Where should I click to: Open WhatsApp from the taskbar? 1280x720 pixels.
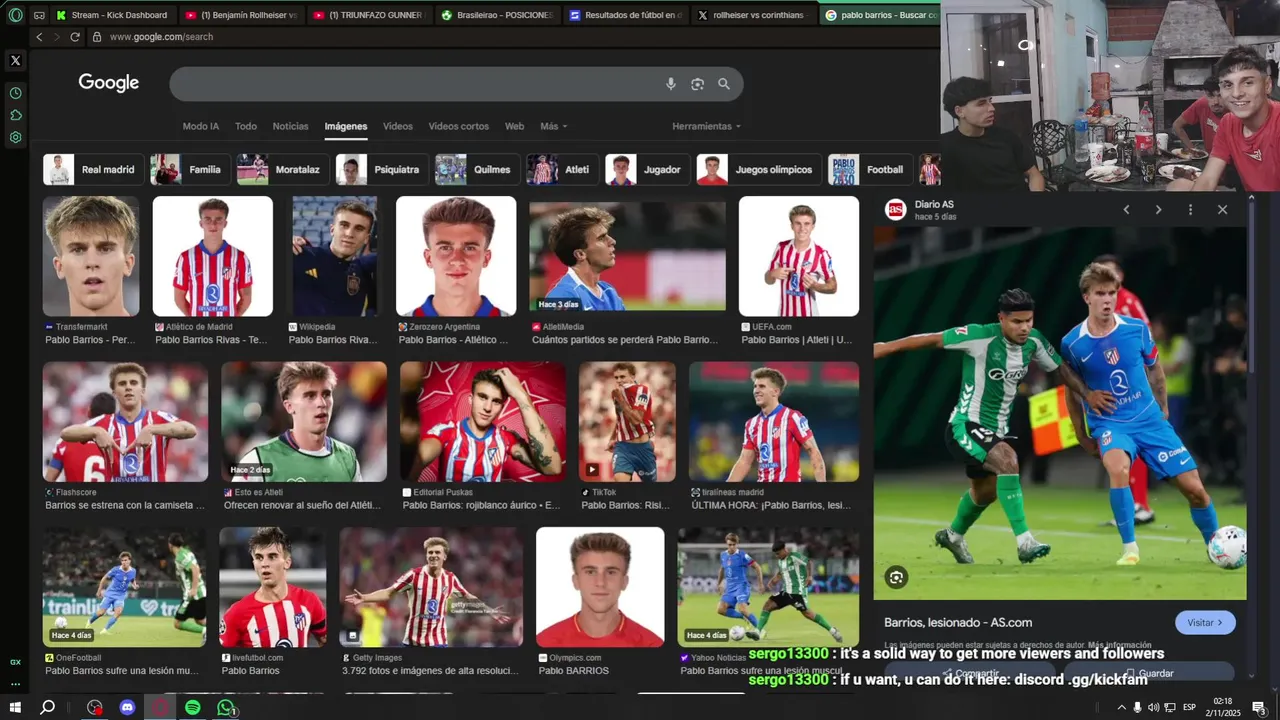(226, 708)
